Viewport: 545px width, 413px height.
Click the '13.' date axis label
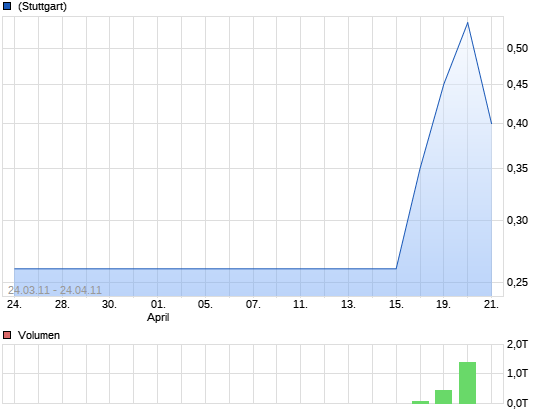[348, 304]
